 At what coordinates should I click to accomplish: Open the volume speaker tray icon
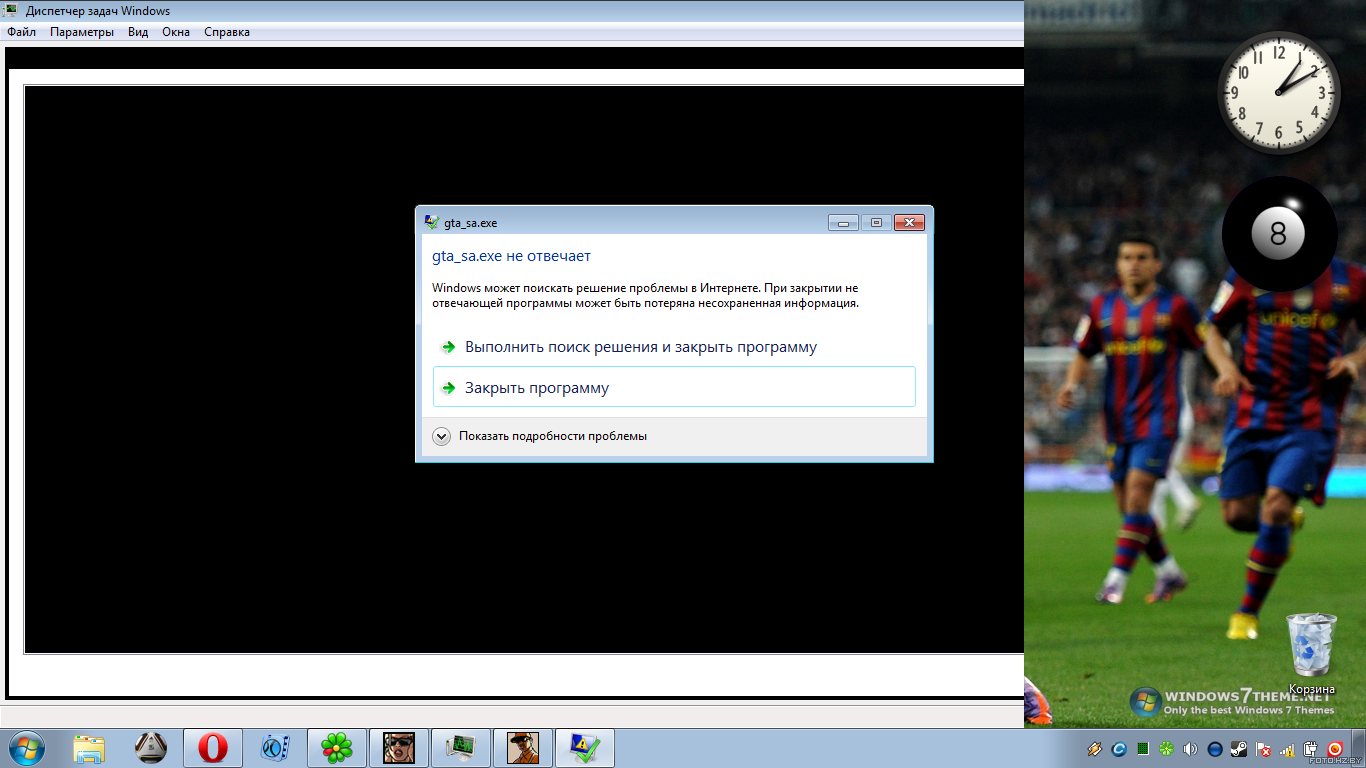tap(1191, 749)
